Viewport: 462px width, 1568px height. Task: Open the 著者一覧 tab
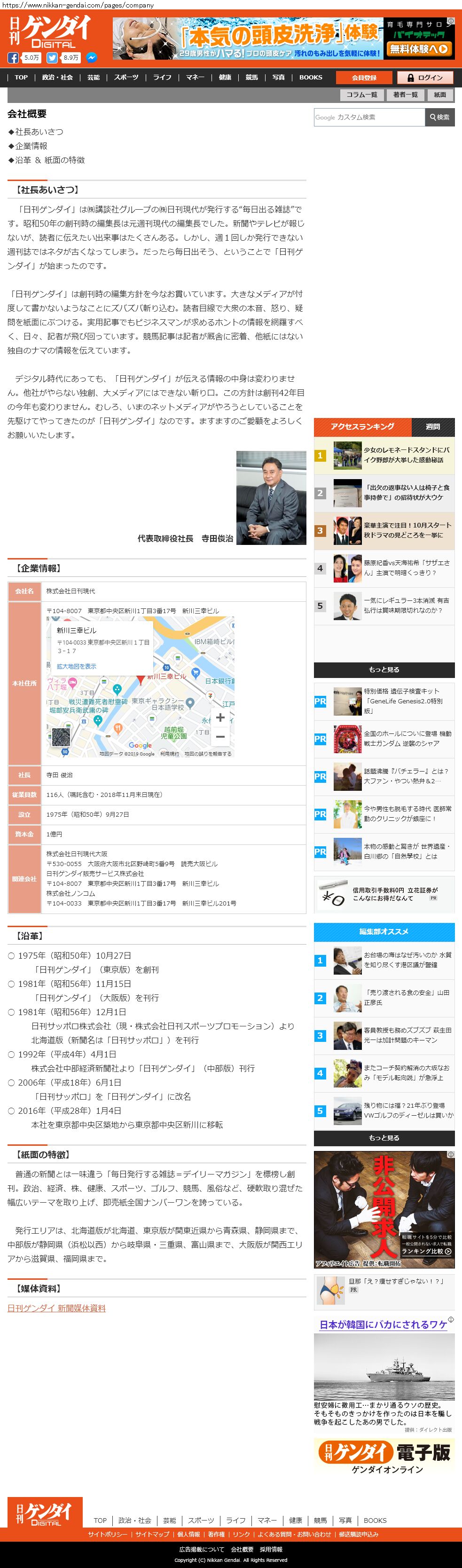(x=405, y=95)
